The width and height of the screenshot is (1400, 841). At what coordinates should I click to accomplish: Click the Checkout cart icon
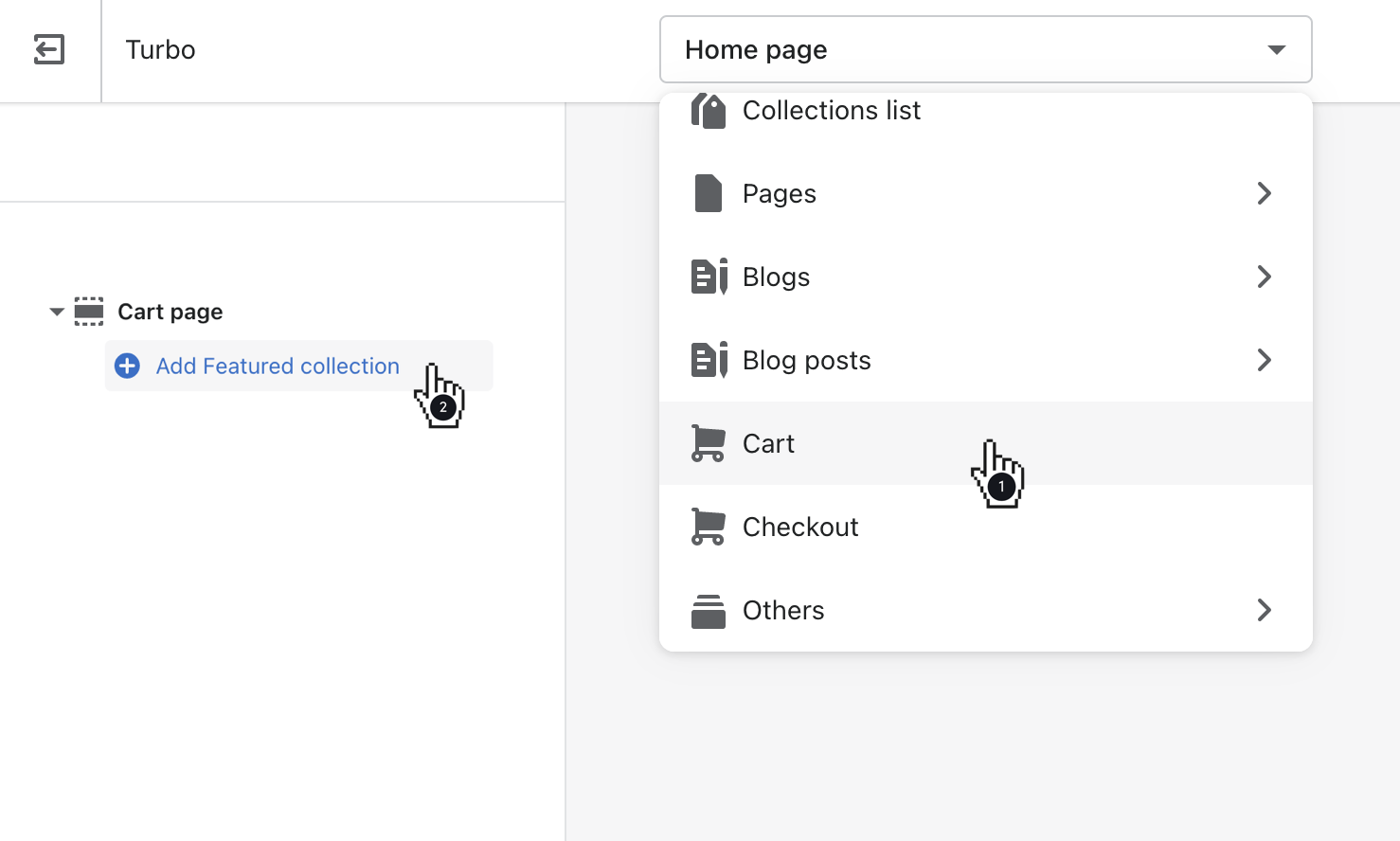tap(708, 527)
